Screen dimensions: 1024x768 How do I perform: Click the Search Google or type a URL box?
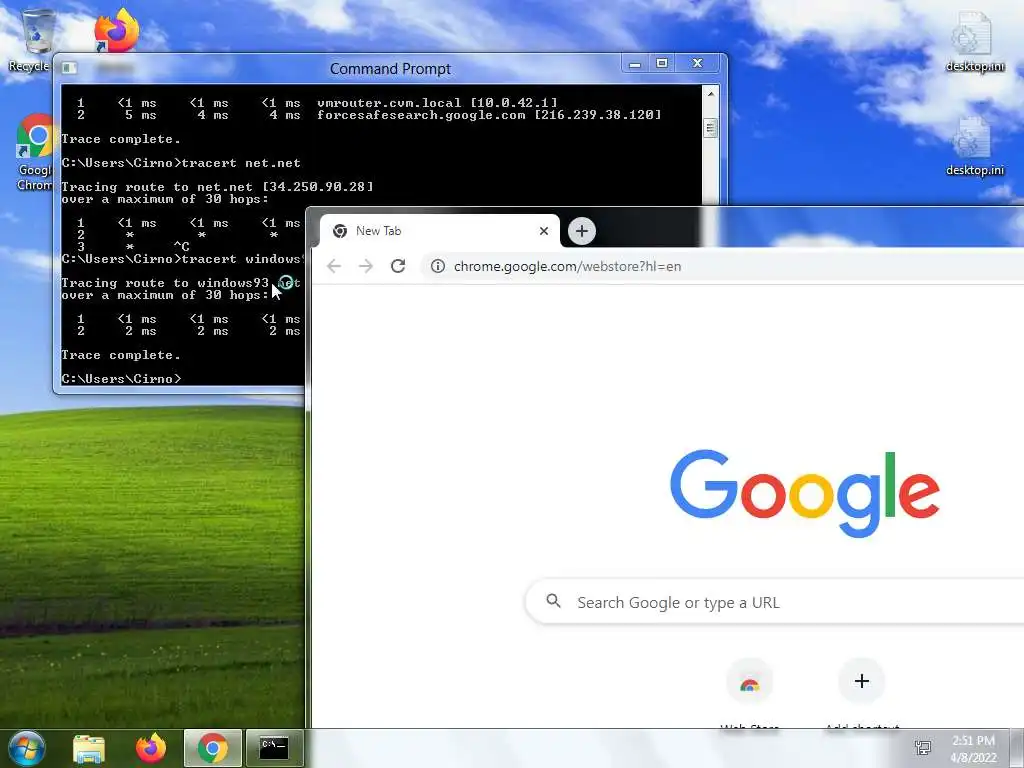coord(775,601)
